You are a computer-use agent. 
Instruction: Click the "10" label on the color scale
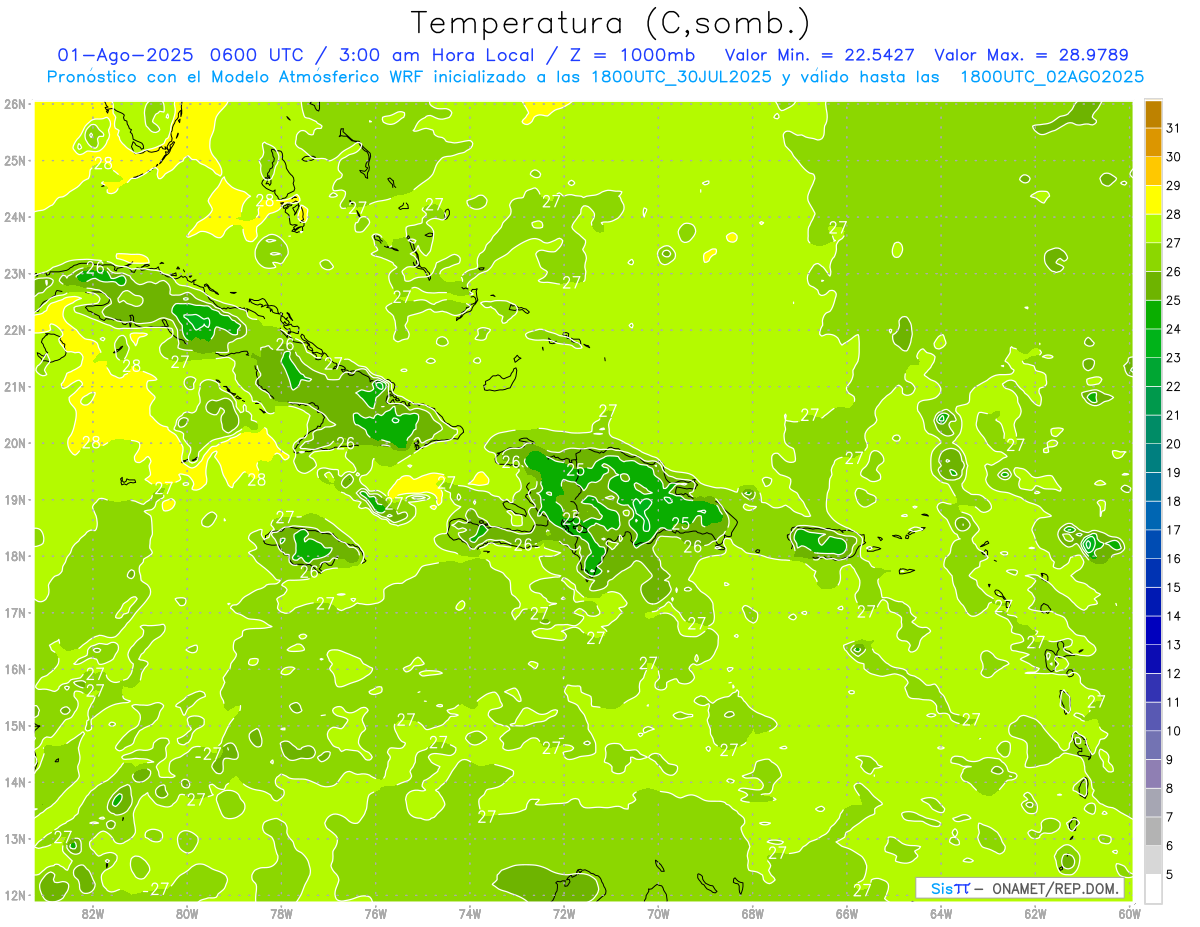click(x=1174, y=731)
